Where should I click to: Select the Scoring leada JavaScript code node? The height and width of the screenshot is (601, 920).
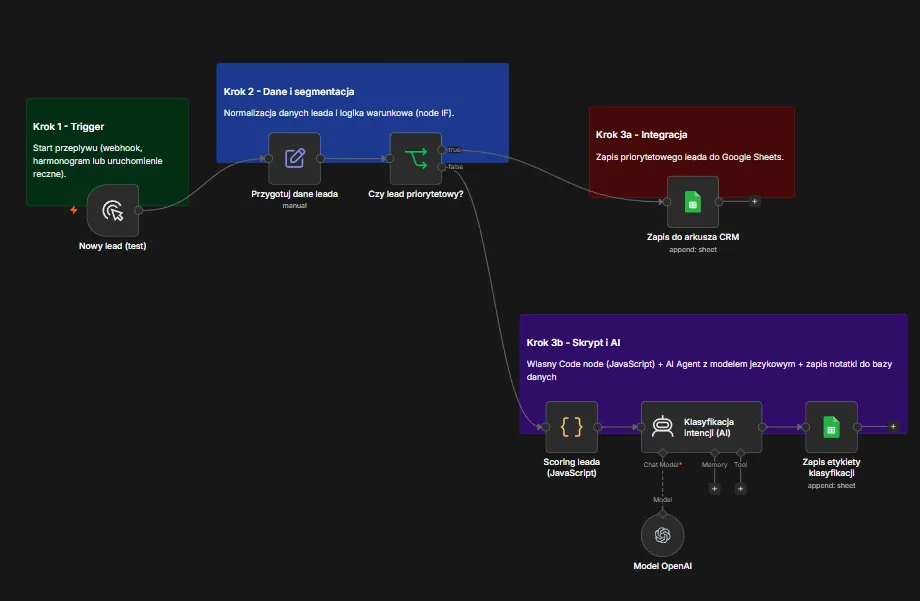point(571,427)
